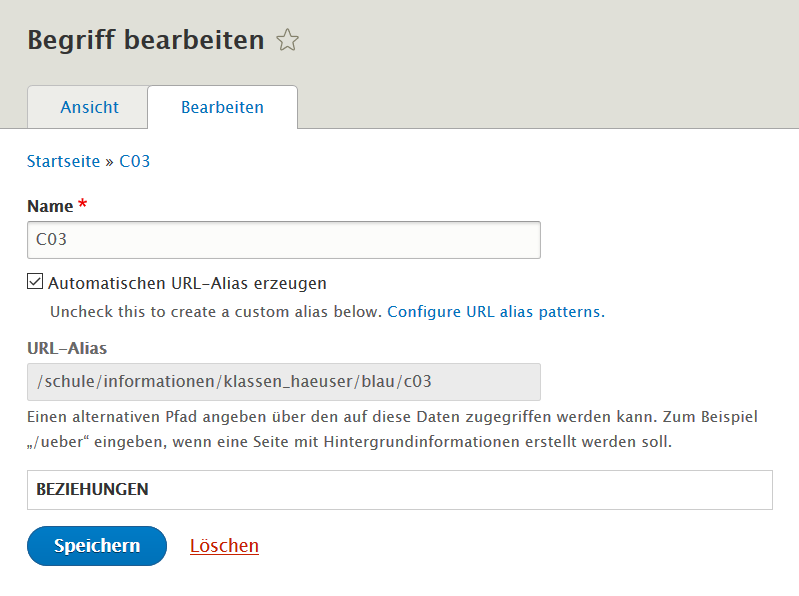Open the C03 breadcrumb link

pyautogui.click(x=134, y=160)
